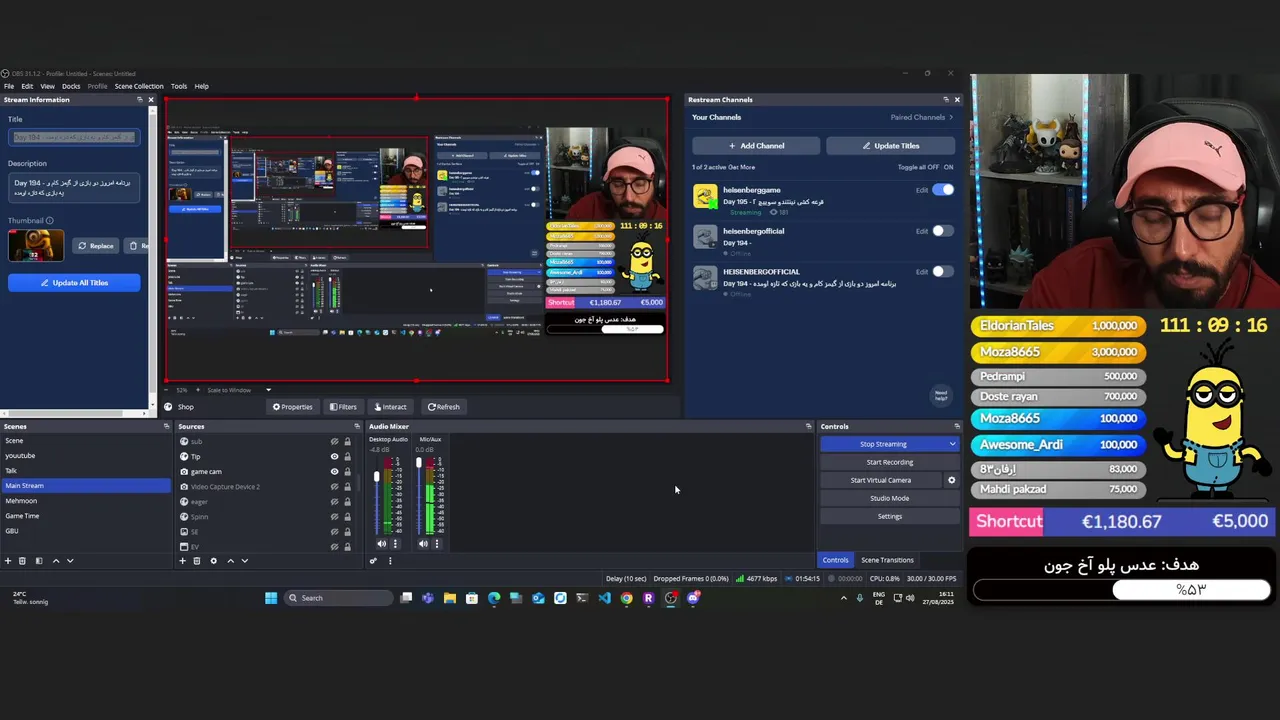Open Chrome from the taskbar

point(626,598)
